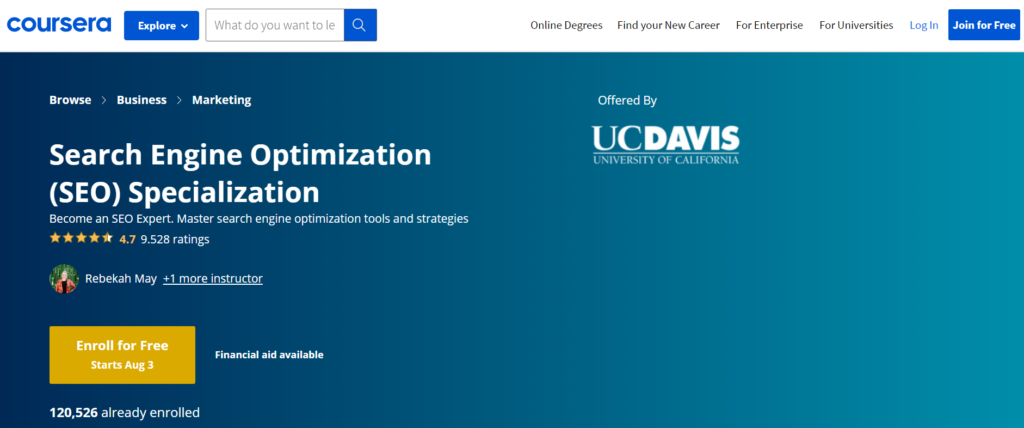The width and height of the screenshot is (1024, 428).
Task: Select Business breadcrumb
Action: (142, 100)
